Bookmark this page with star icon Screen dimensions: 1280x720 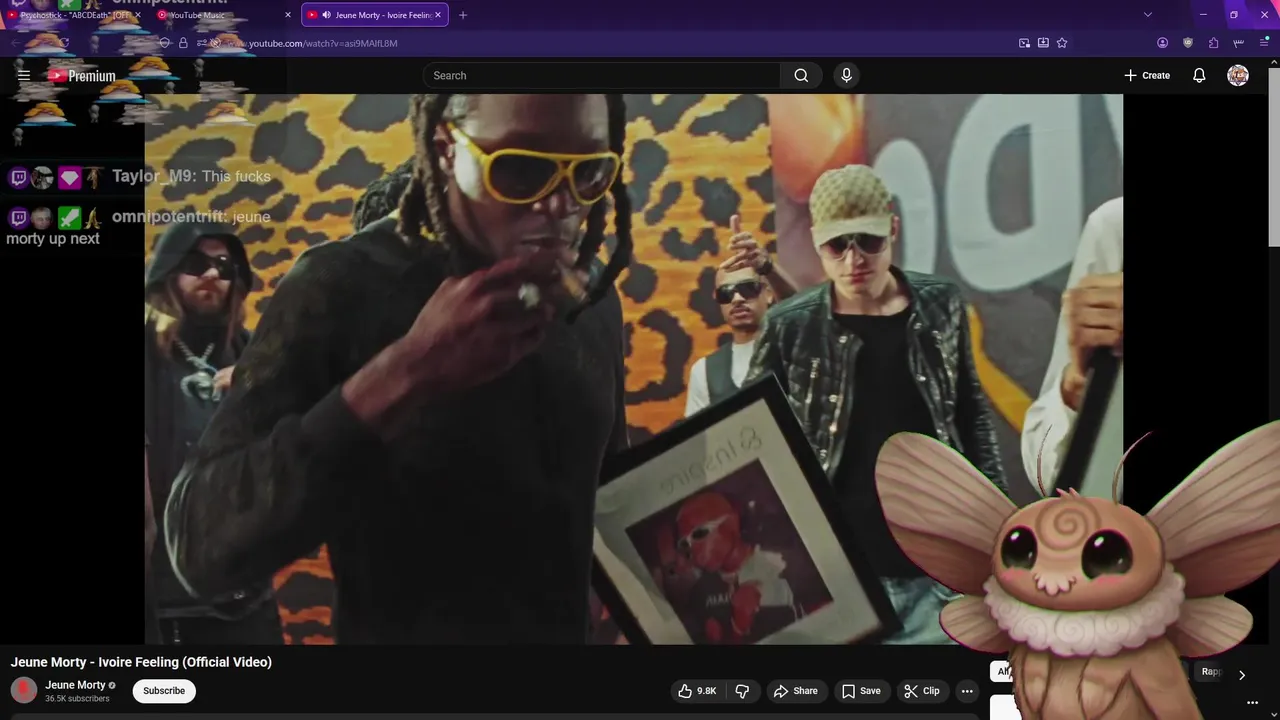coord(1062,43)
